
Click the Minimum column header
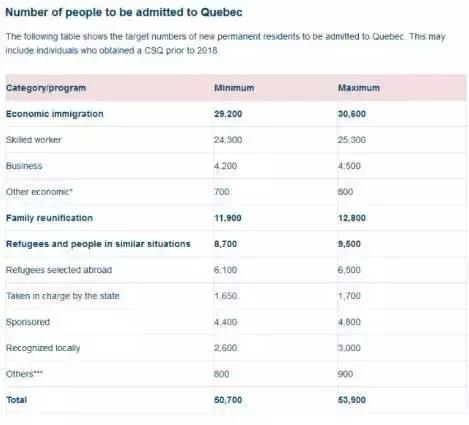click(x=234, y=88)
